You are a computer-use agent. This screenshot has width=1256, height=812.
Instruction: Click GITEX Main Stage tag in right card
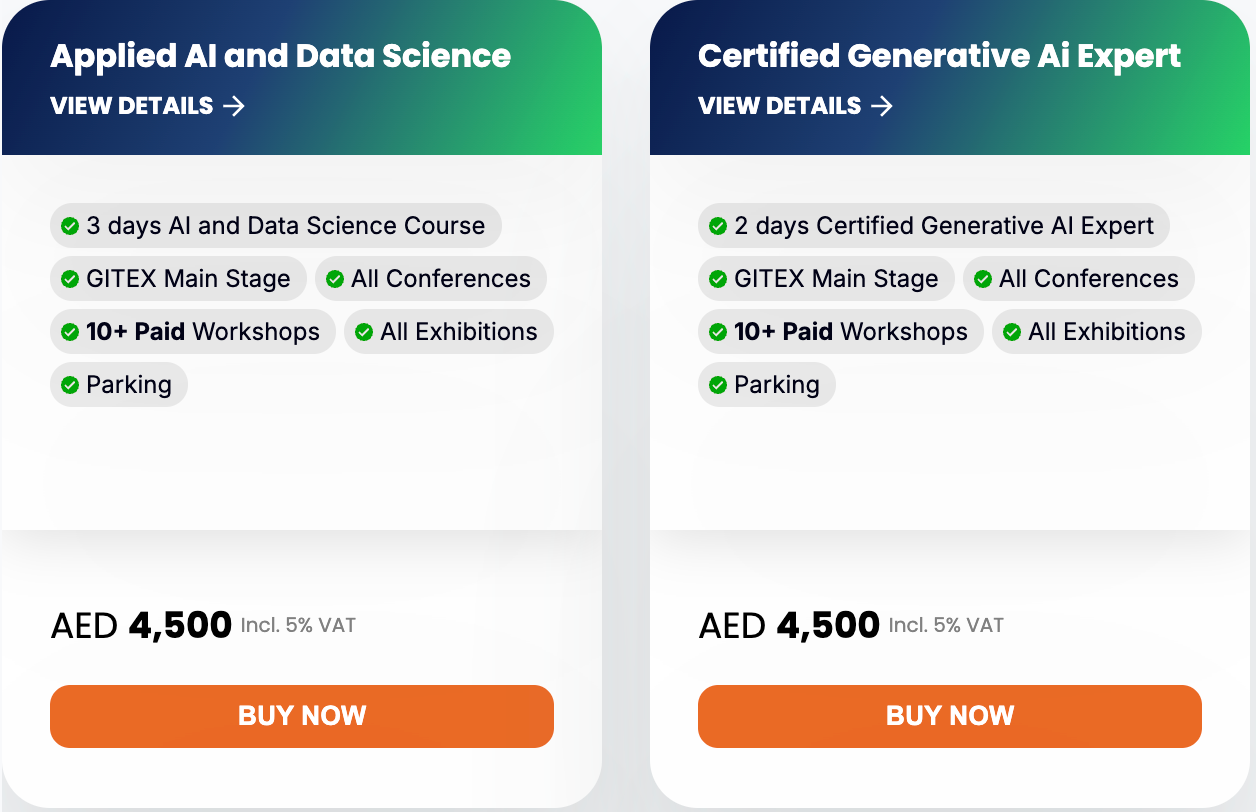point(826,279)
